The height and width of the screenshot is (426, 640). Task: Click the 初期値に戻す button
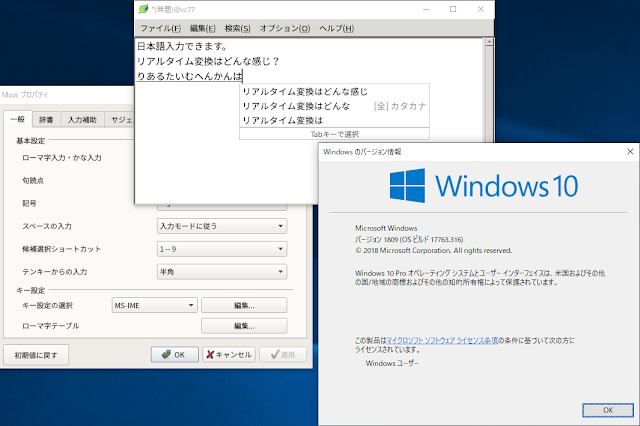[x=36, y=355]
